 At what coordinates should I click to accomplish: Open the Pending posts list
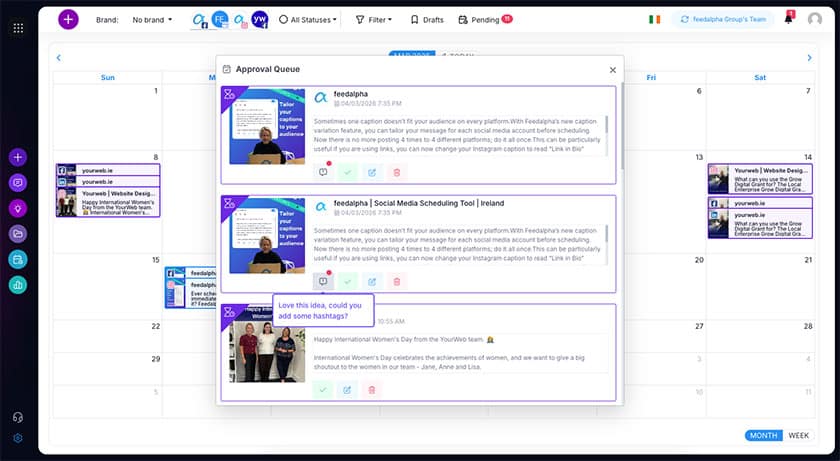484,19
